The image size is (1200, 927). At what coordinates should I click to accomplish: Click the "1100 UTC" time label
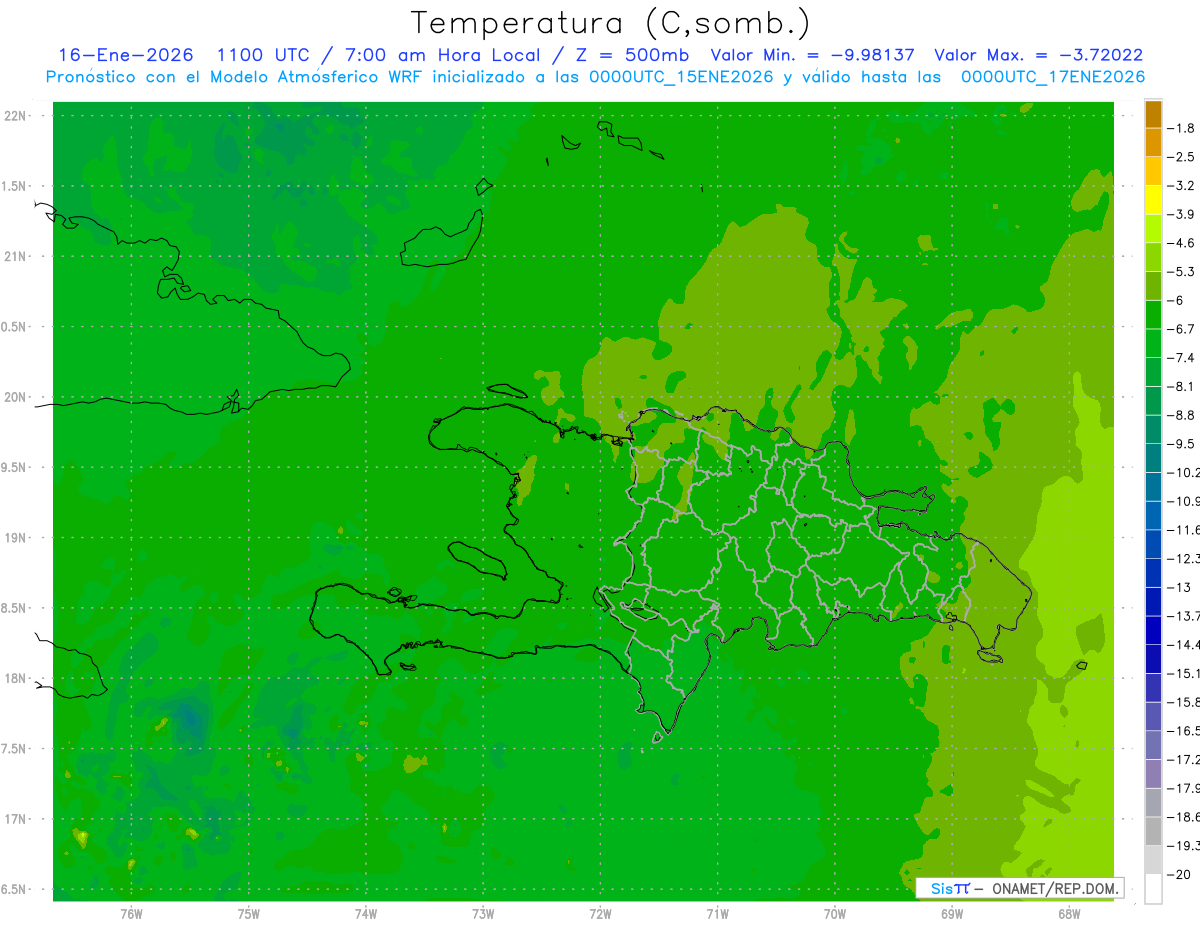point(264,56)
